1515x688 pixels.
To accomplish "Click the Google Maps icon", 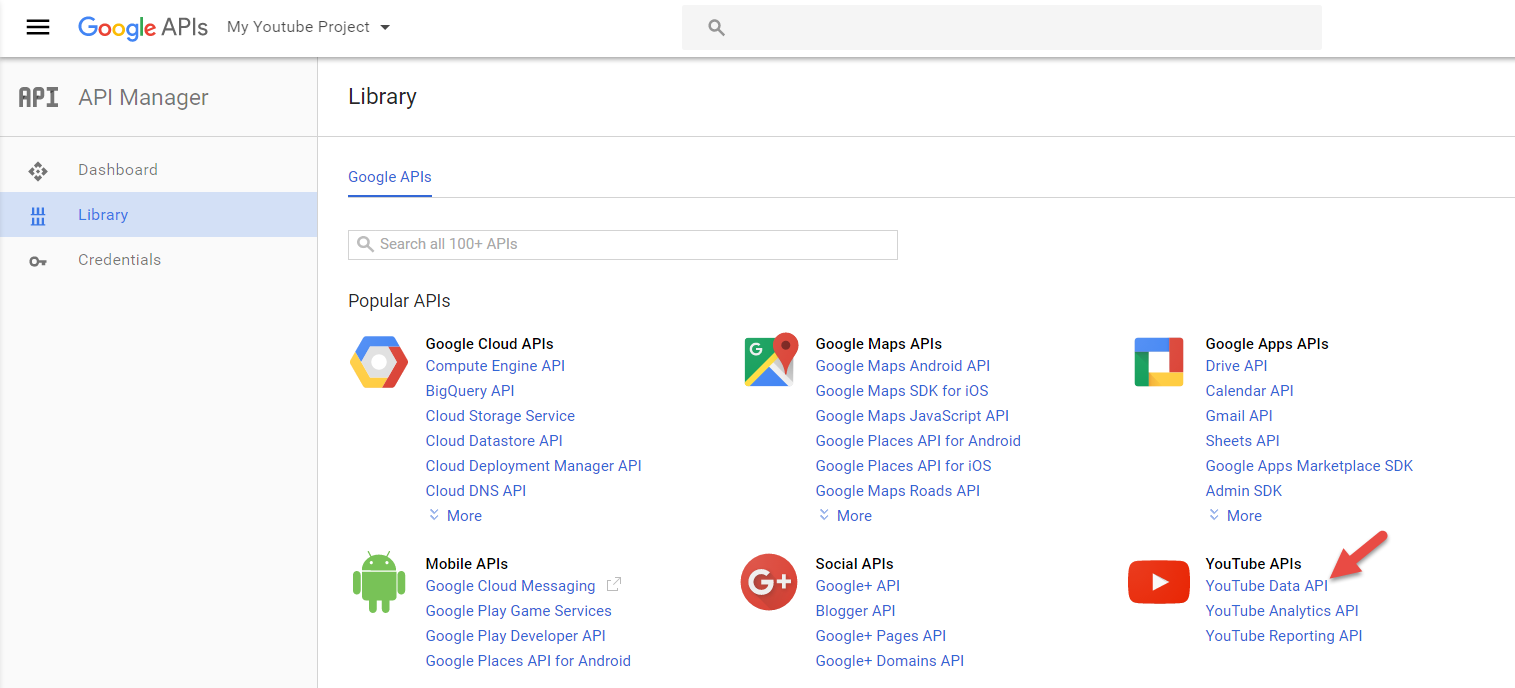I will [771, 360].
